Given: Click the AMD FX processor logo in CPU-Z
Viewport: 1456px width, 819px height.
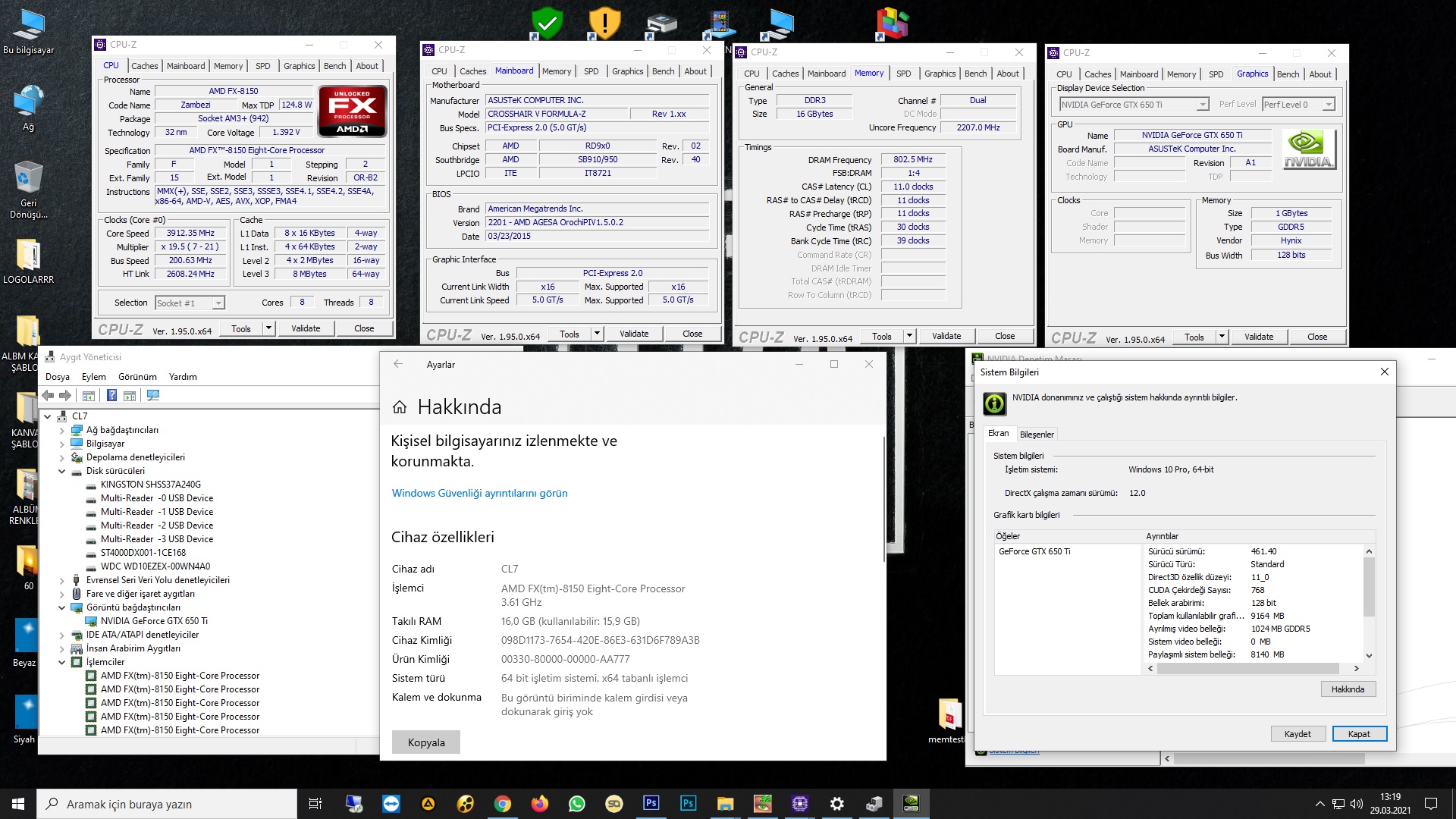Looking at the screenshot, I should point(352,111).
